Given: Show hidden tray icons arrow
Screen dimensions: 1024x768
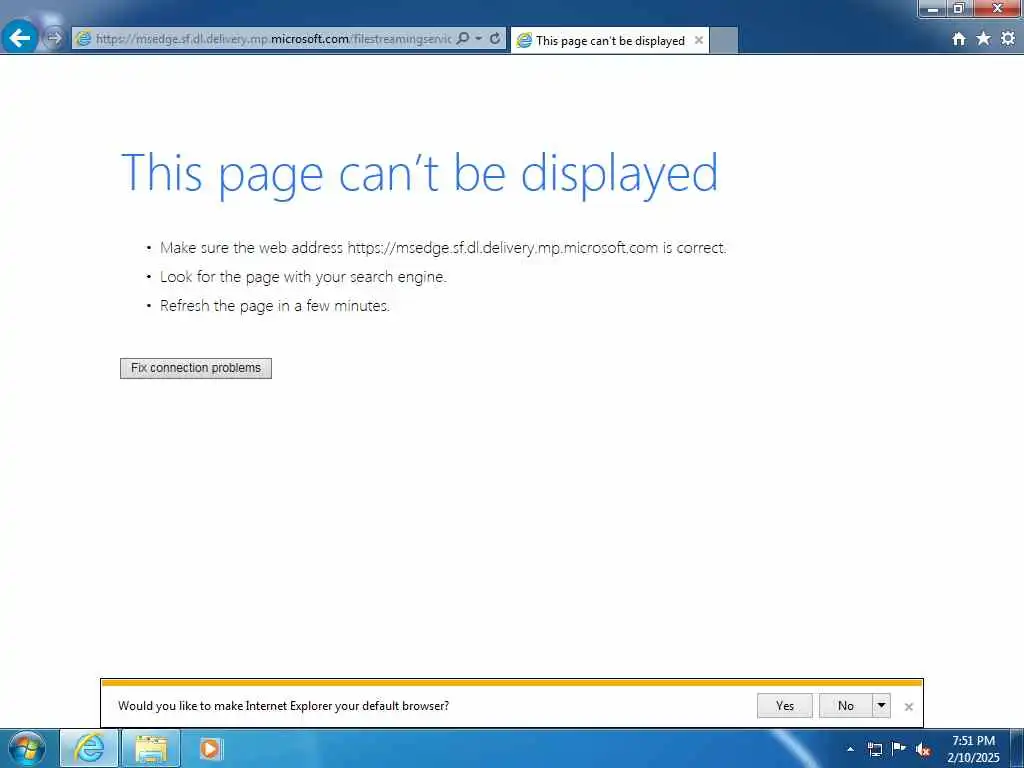Looking at the screenshot, I should click(x=850, y=749).
